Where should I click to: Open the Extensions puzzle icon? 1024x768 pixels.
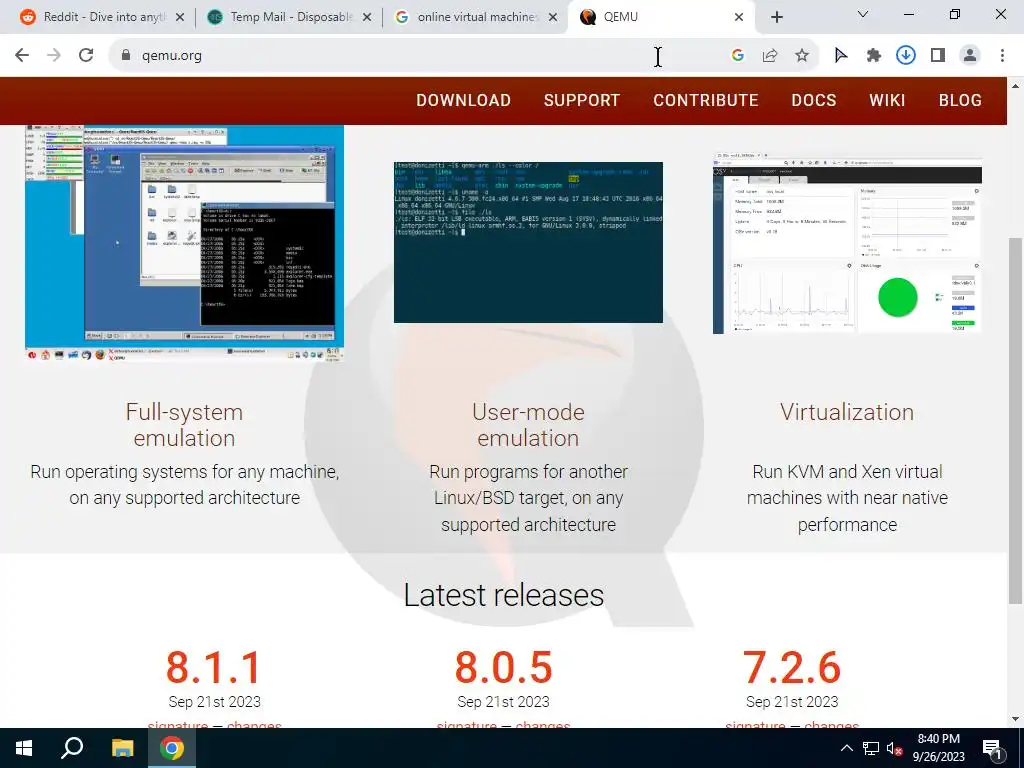(x=874, y=56)
